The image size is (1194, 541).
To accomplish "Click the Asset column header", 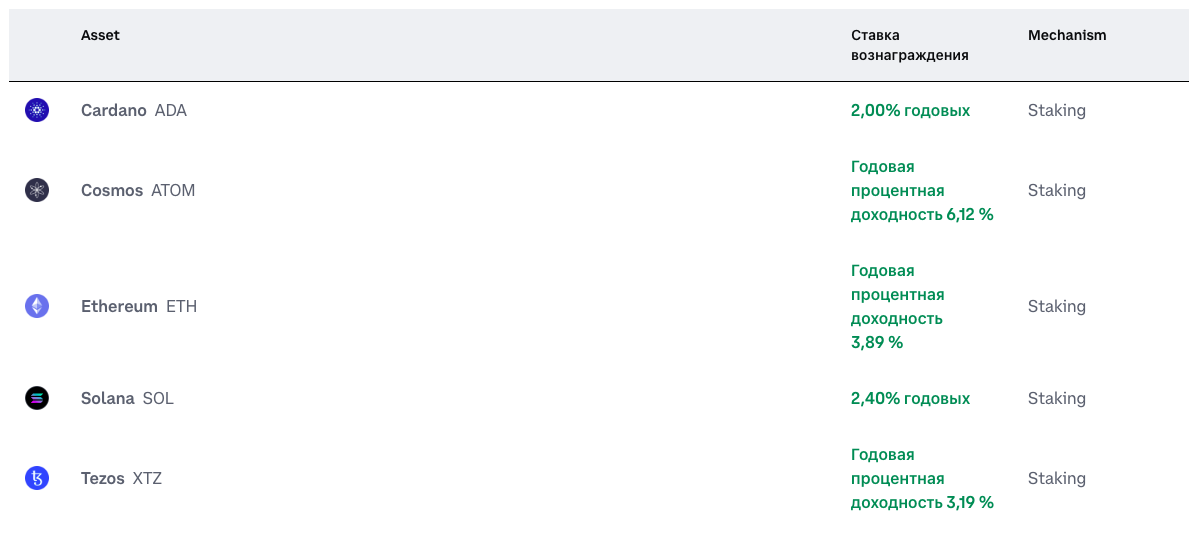I will tap(101, 35).
